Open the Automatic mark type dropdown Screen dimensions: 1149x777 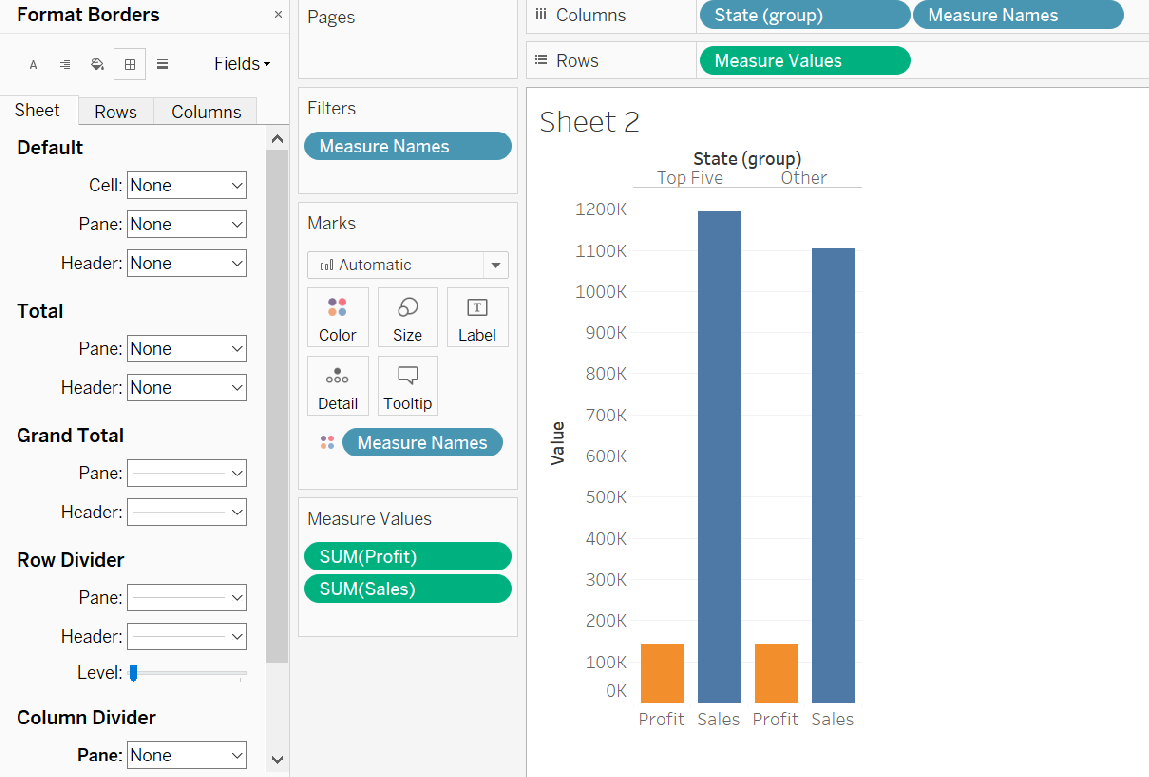pyautogui.click(x=407, y=265)
